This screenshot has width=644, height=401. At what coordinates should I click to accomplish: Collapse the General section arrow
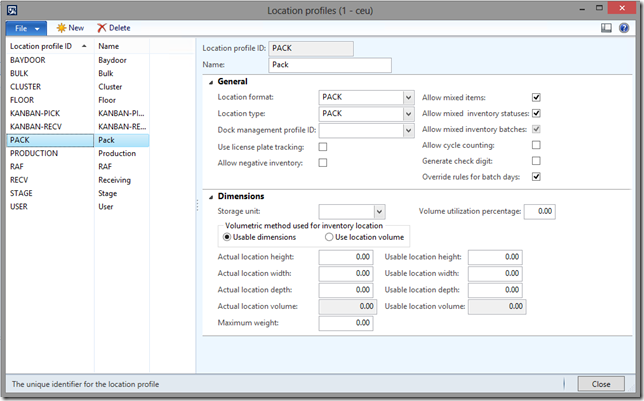(x=209, y=82)
